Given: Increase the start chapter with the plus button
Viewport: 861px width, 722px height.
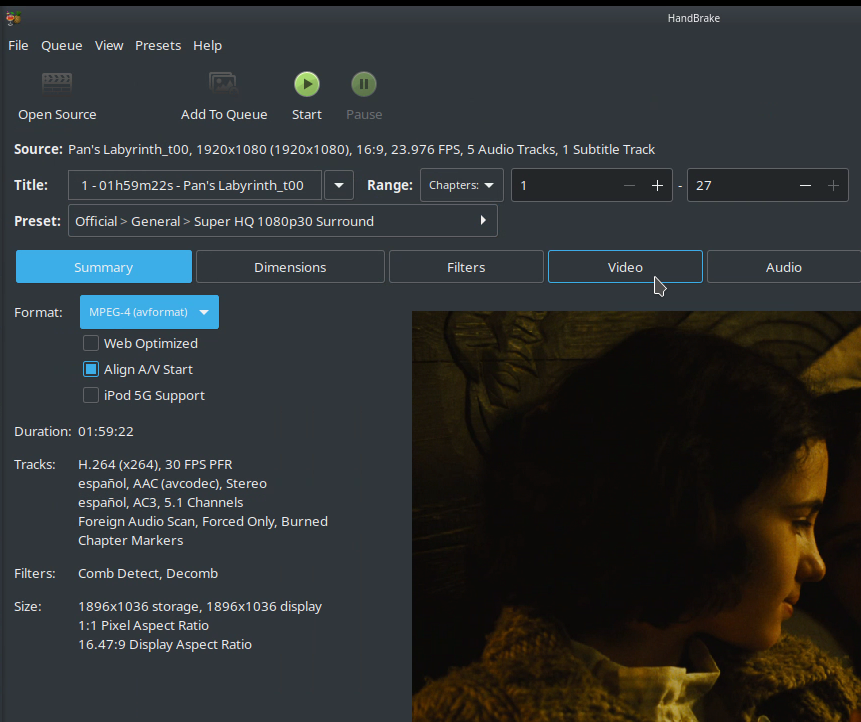Looking at the screenshot, I should tap(657, 186).
